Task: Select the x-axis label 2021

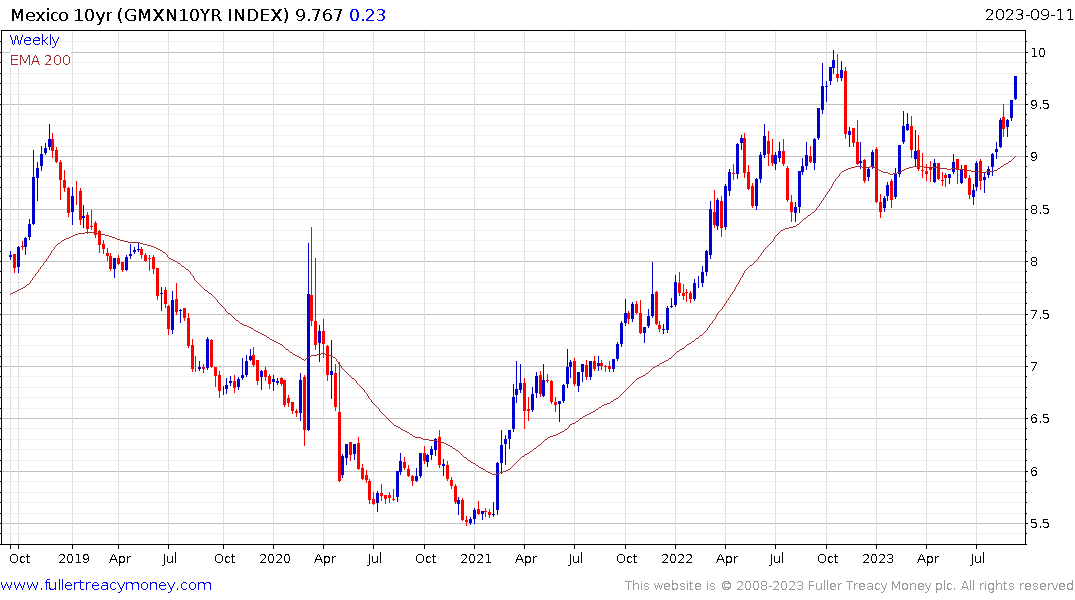Action: (476, 558)
